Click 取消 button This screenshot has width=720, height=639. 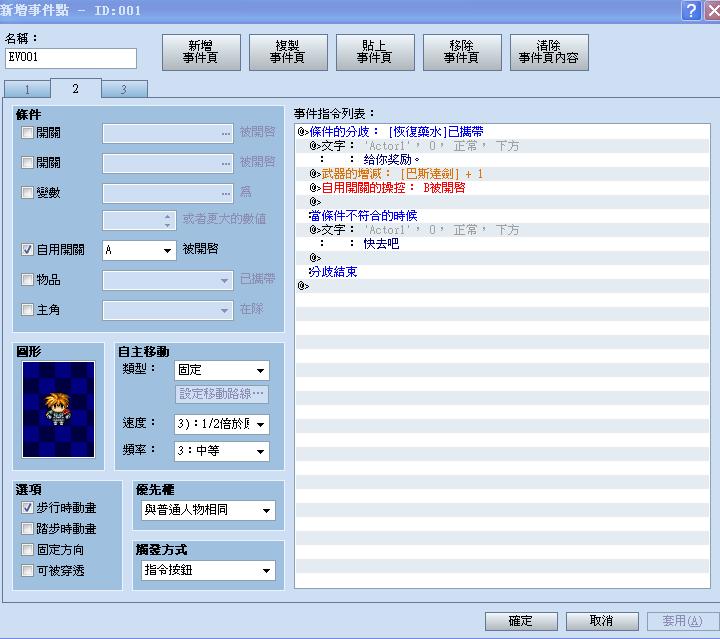[x=602, y=621]
